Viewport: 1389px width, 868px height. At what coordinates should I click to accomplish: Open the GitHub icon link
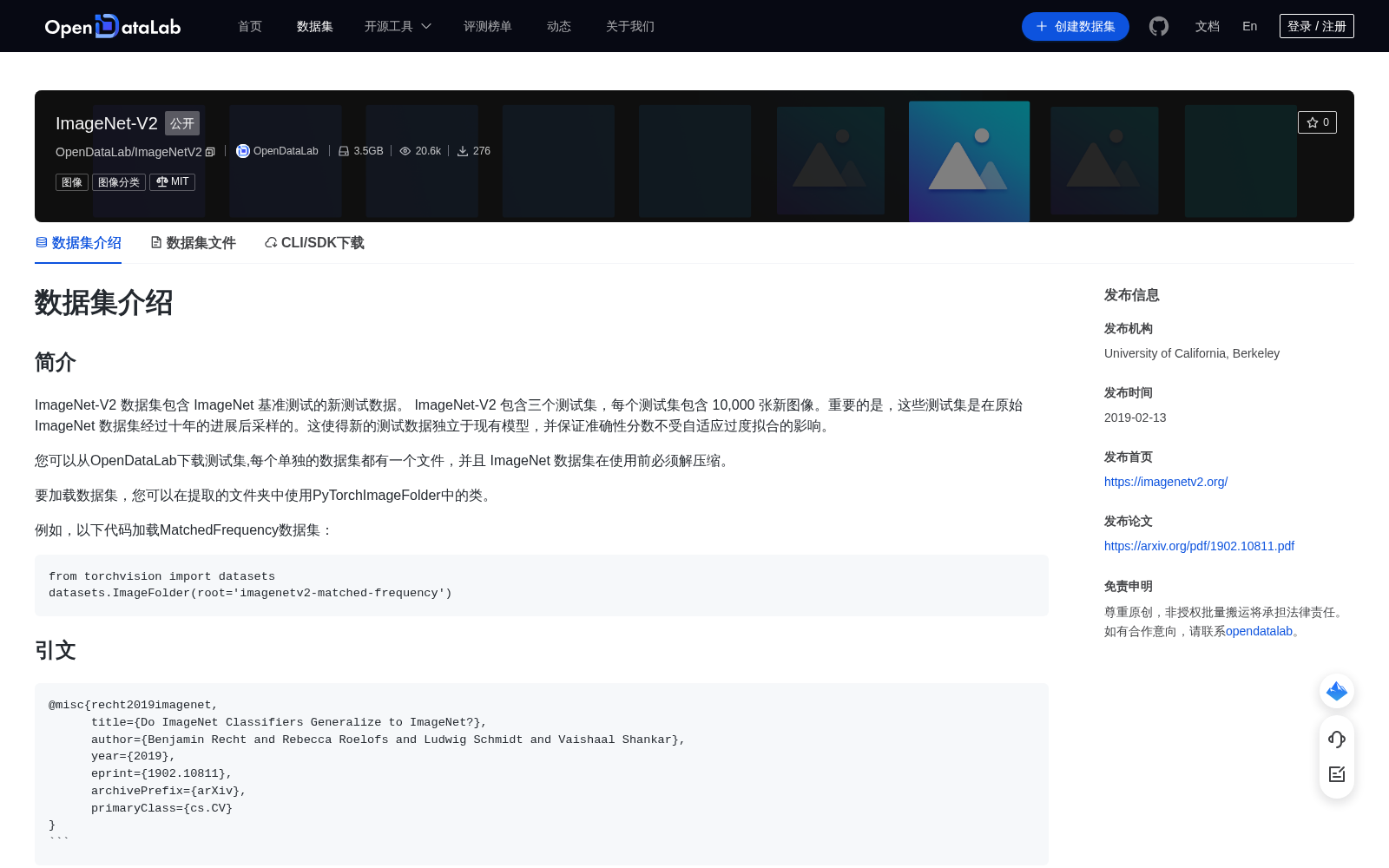point(1159,26)
